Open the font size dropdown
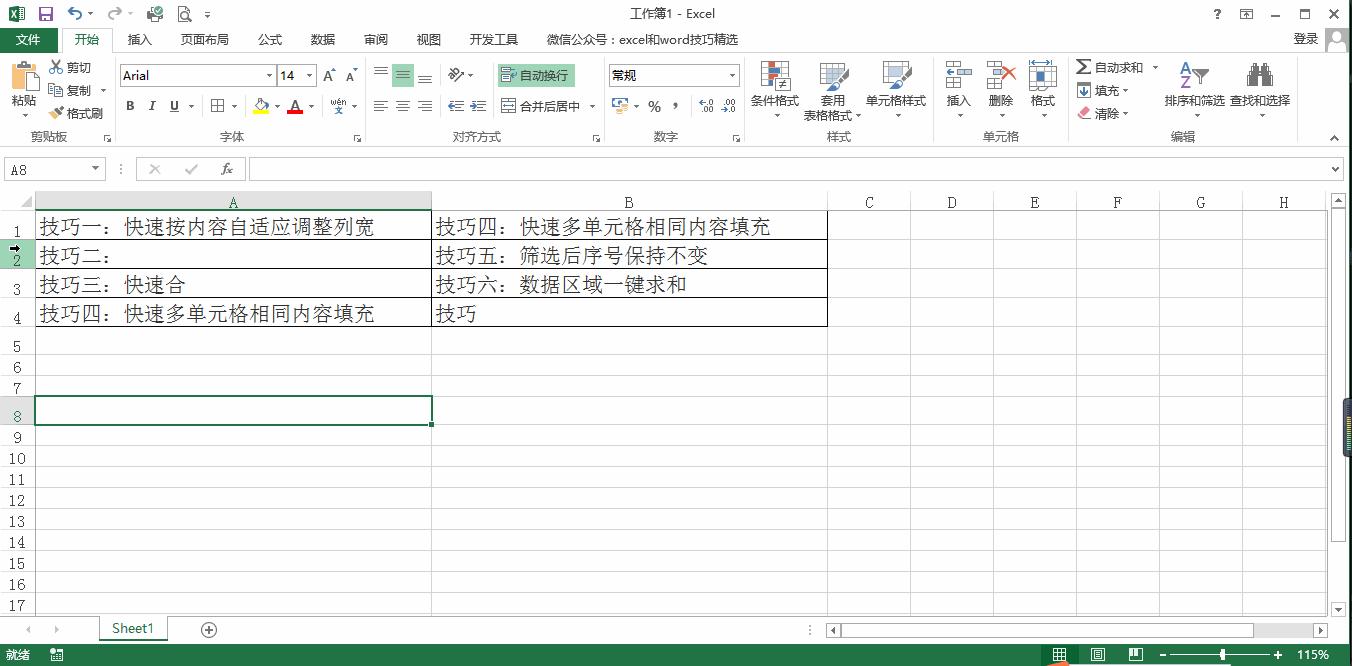The width and height of the screenshot is (1352, 666). [x=308, y=75]
